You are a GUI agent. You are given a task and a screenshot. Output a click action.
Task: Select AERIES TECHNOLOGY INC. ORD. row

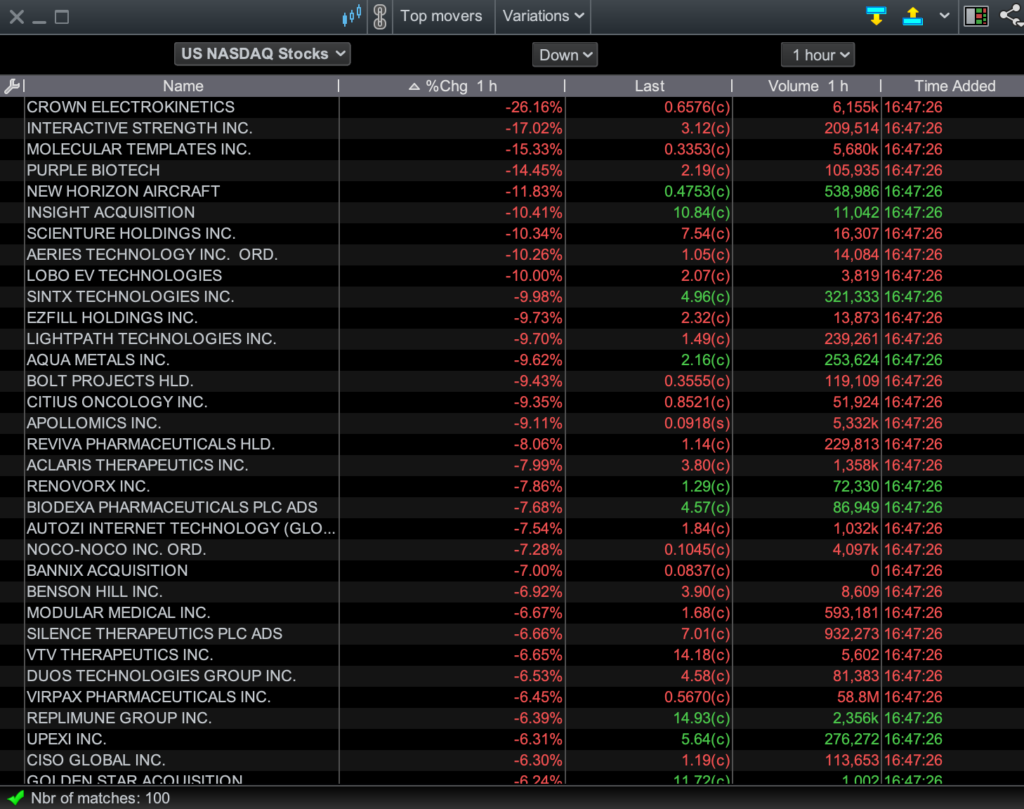coord(512,255)
